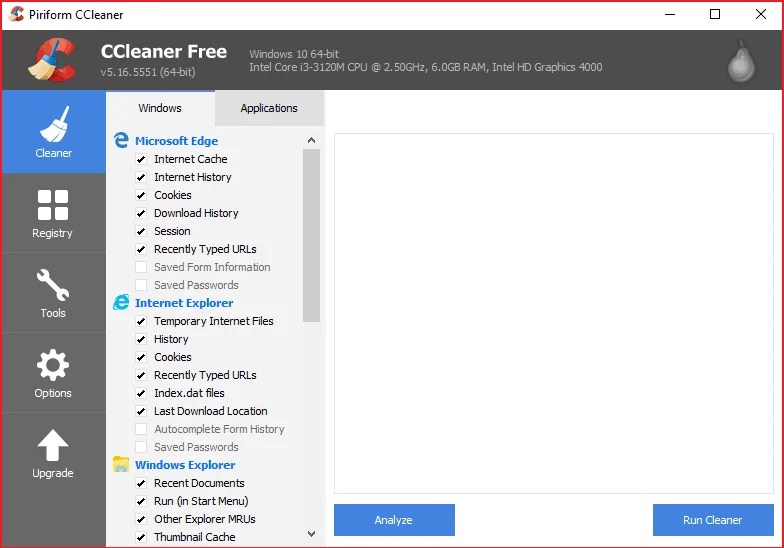Open the Registry section grid icon
Screen dimensions: 784x548
pos(52,205)
